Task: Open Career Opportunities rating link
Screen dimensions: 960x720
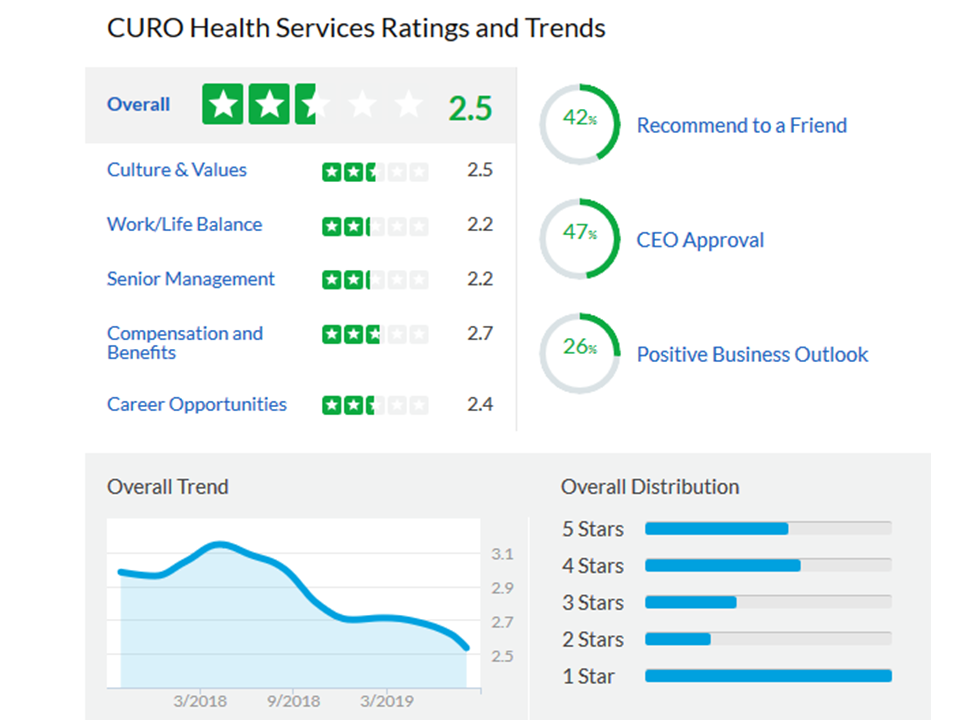Action: click(x=197, y=405)
